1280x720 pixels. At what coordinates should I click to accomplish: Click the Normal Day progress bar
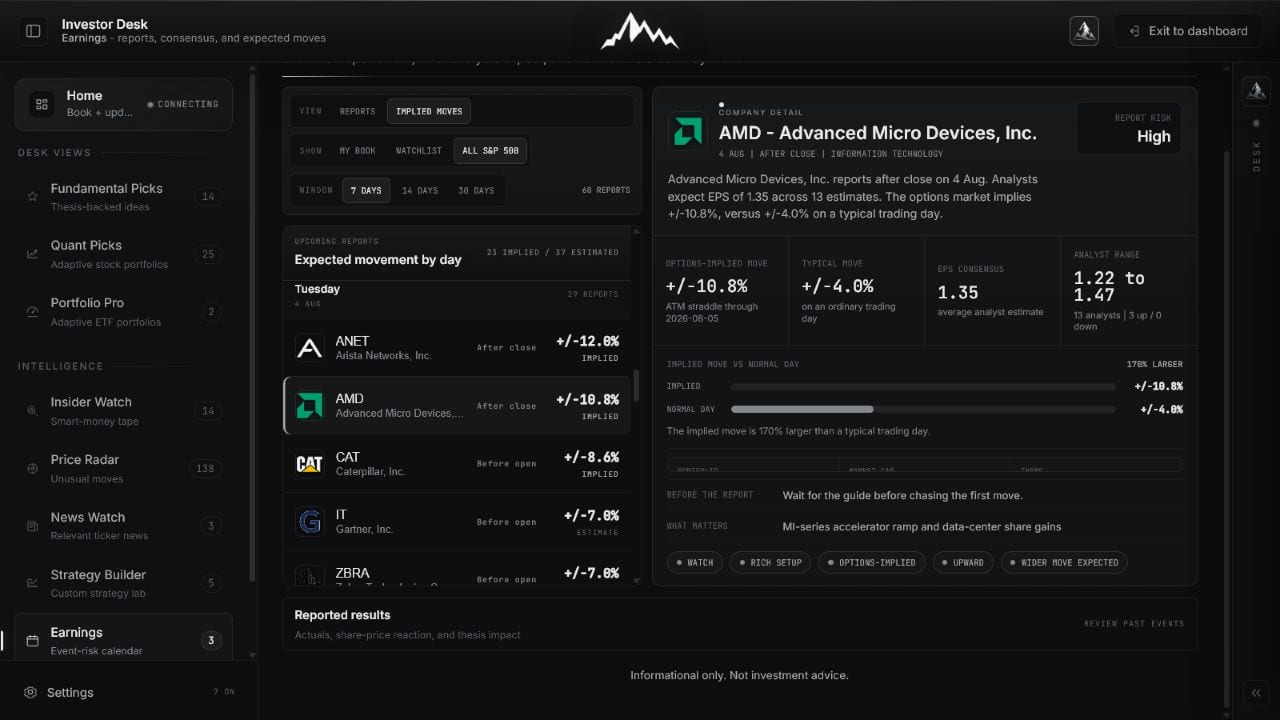coord(923,409)
